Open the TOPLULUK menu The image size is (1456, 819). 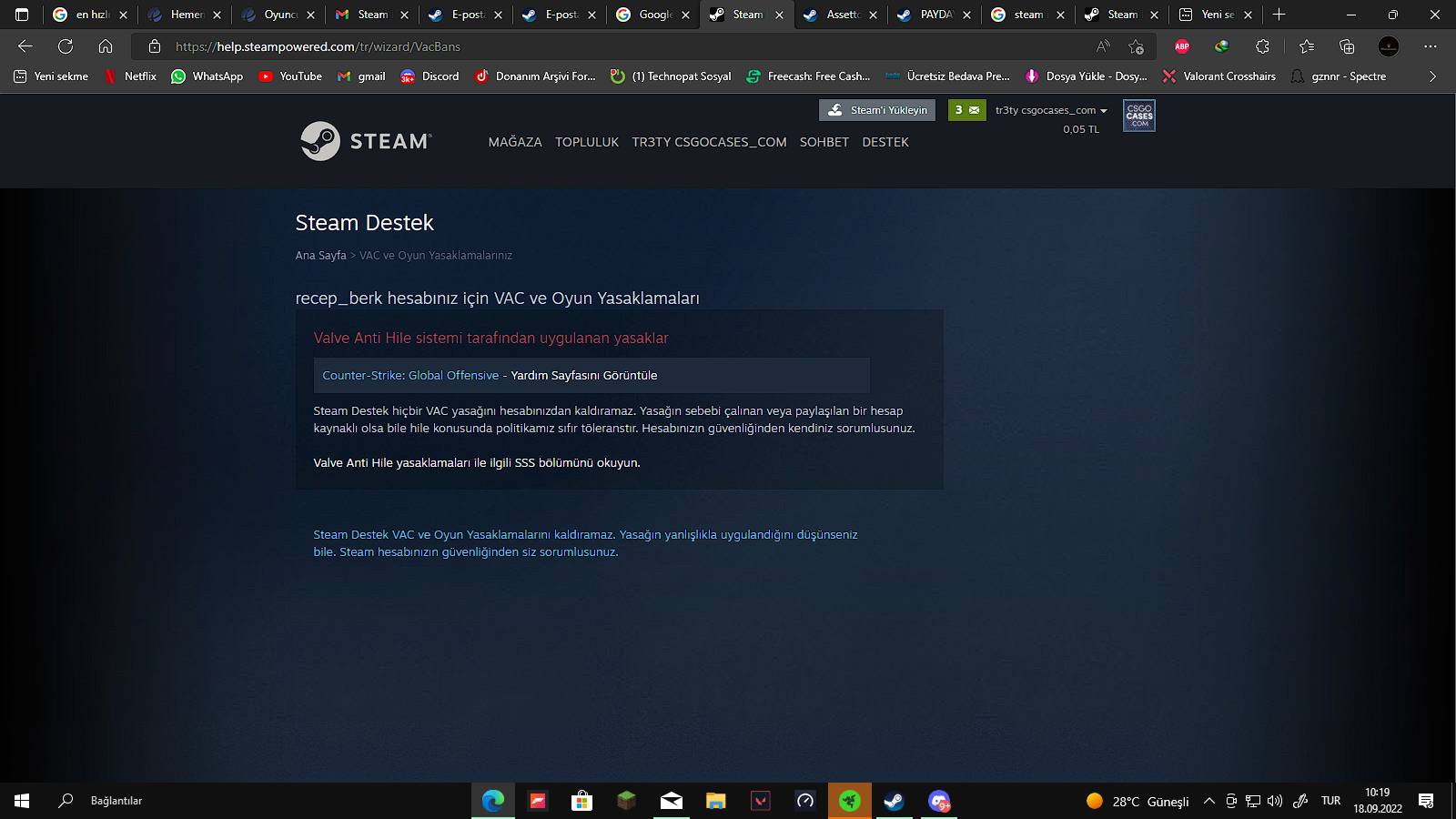[587, 142]
